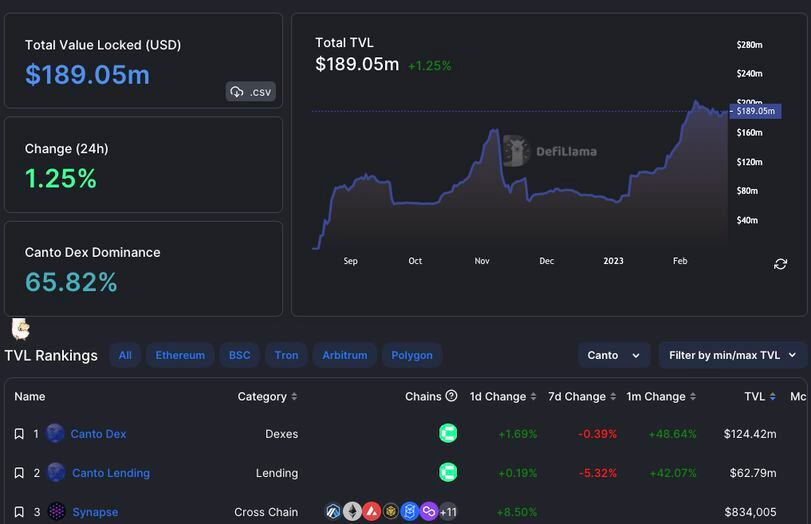Screen dimensions: 811x524
Task: Click the Canto Dex Dominance value 65.82%
Action: (x=71, y=282)
